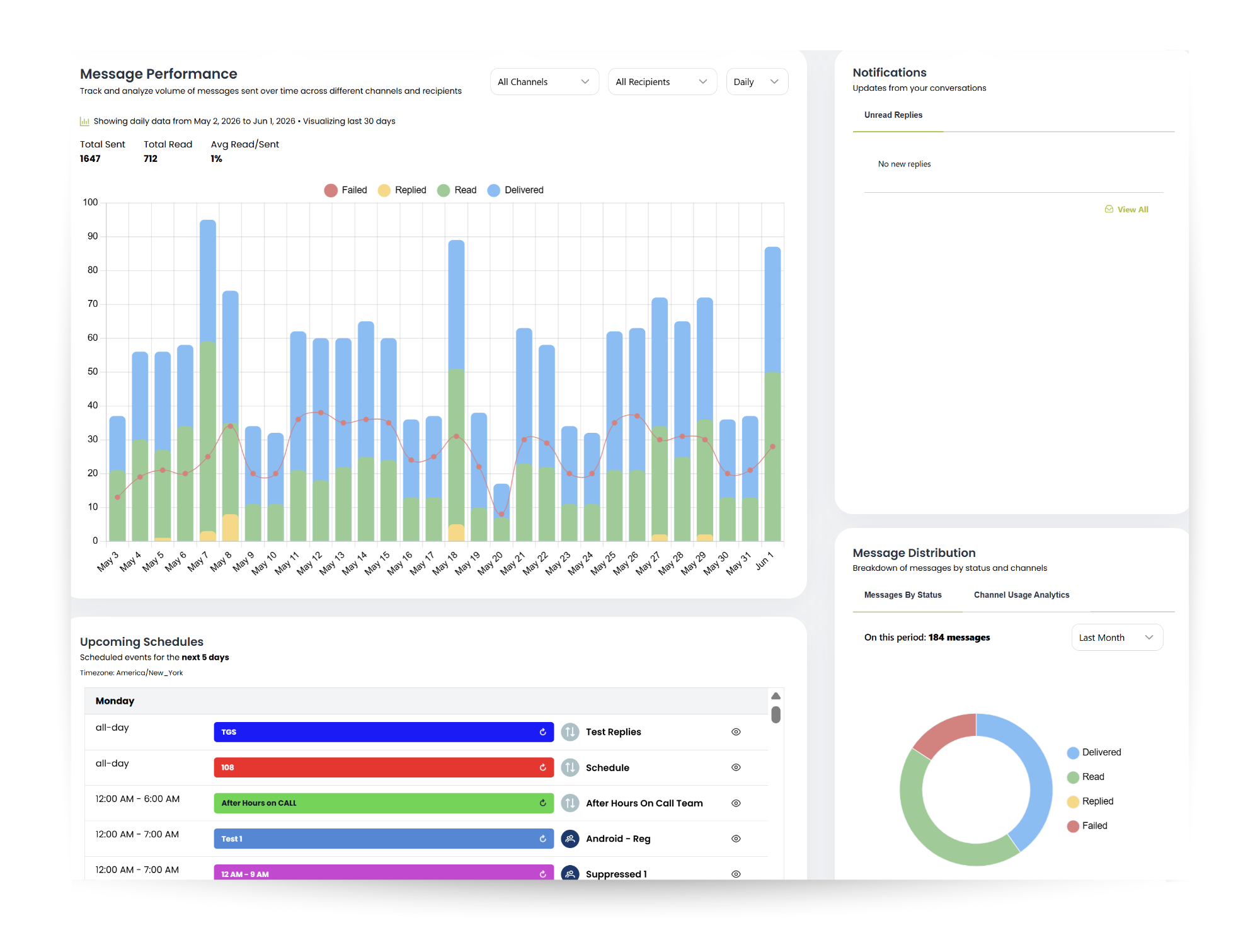
Task: Open the Daily interval dropdown
Action: [x=757, y=82]
